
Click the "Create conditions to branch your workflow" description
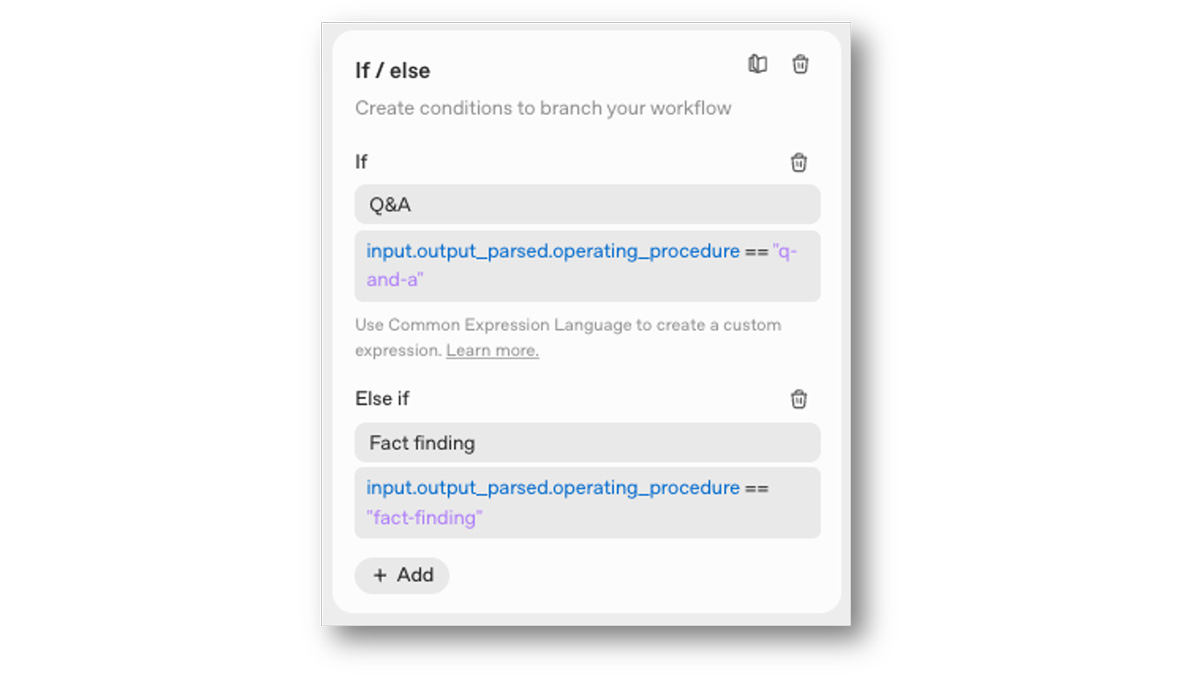pyautogui.click(x=543, y=108)
